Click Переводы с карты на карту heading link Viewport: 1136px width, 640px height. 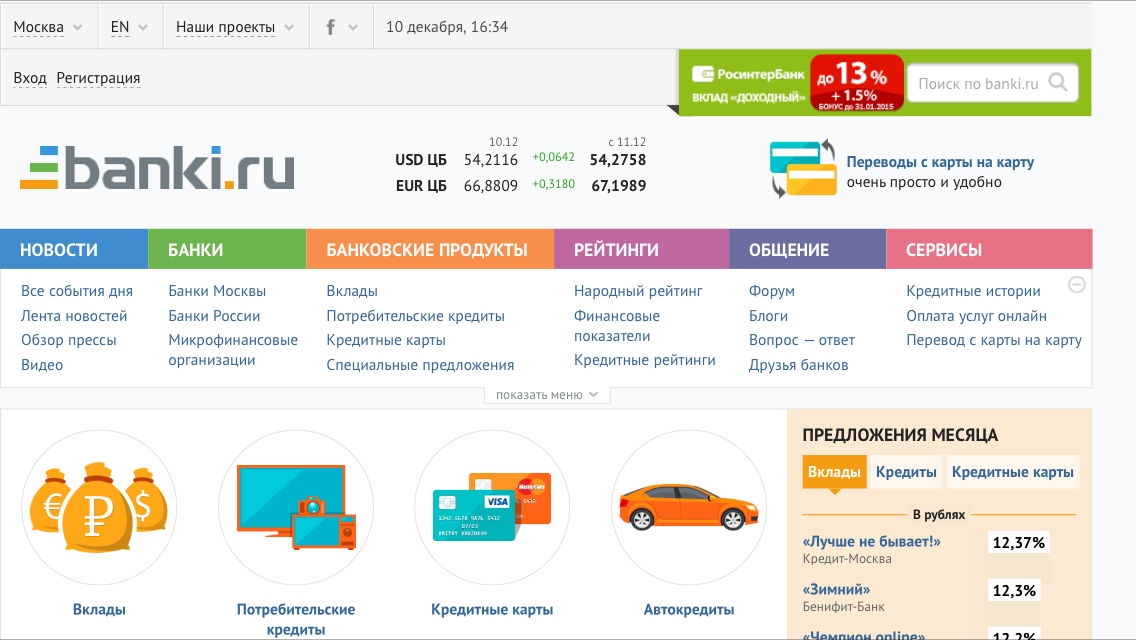tap(940, 162)
